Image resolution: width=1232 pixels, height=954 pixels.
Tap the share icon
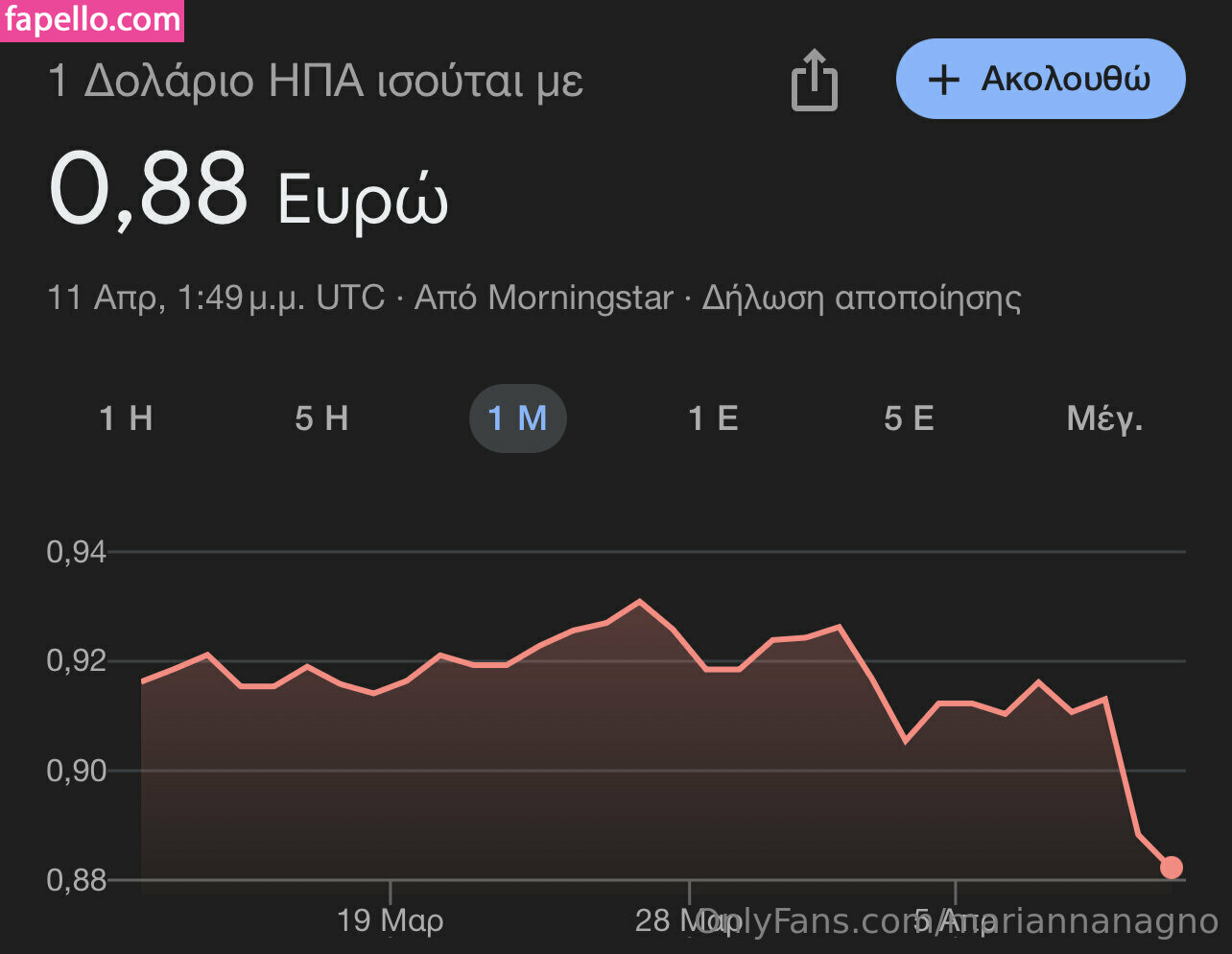tap(814, 80)
